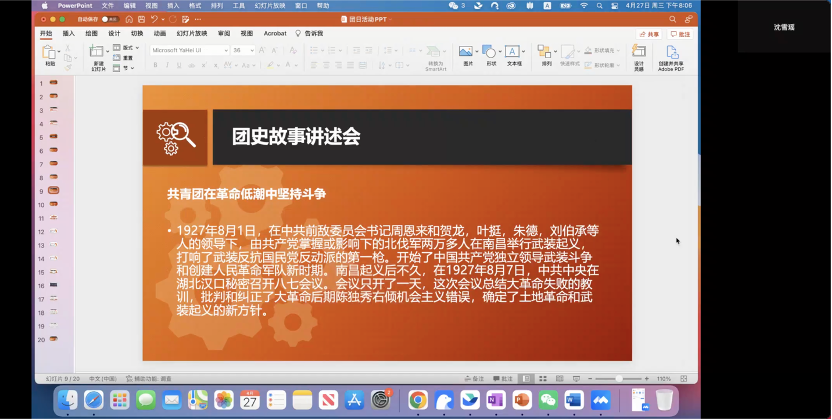Click the zoom slider handle
832x420 pixels.
619,379
